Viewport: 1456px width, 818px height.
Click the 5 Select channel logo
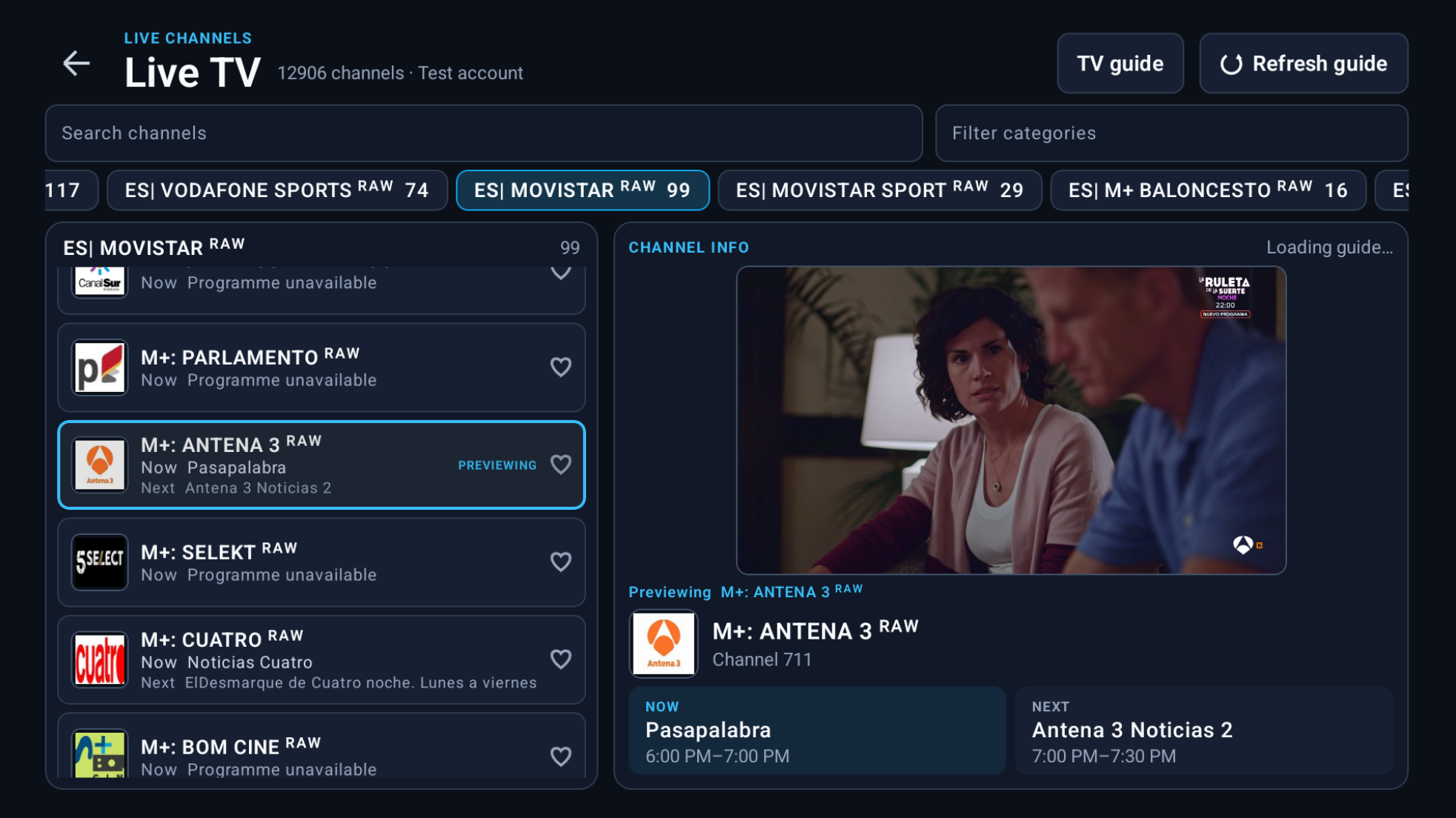pyautogui.click(x=100, y=562)
